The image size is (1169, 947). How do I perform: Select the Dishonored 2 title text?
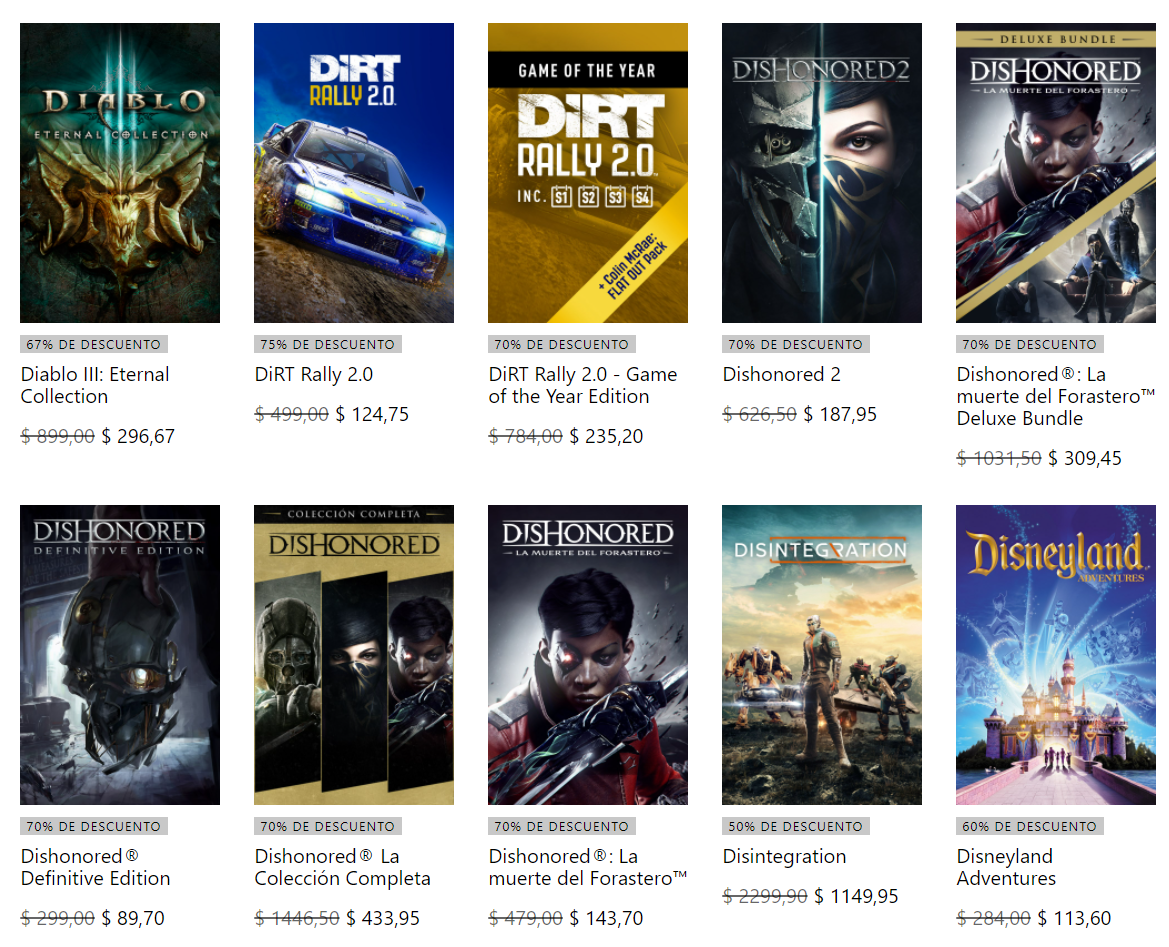(782, 375)
